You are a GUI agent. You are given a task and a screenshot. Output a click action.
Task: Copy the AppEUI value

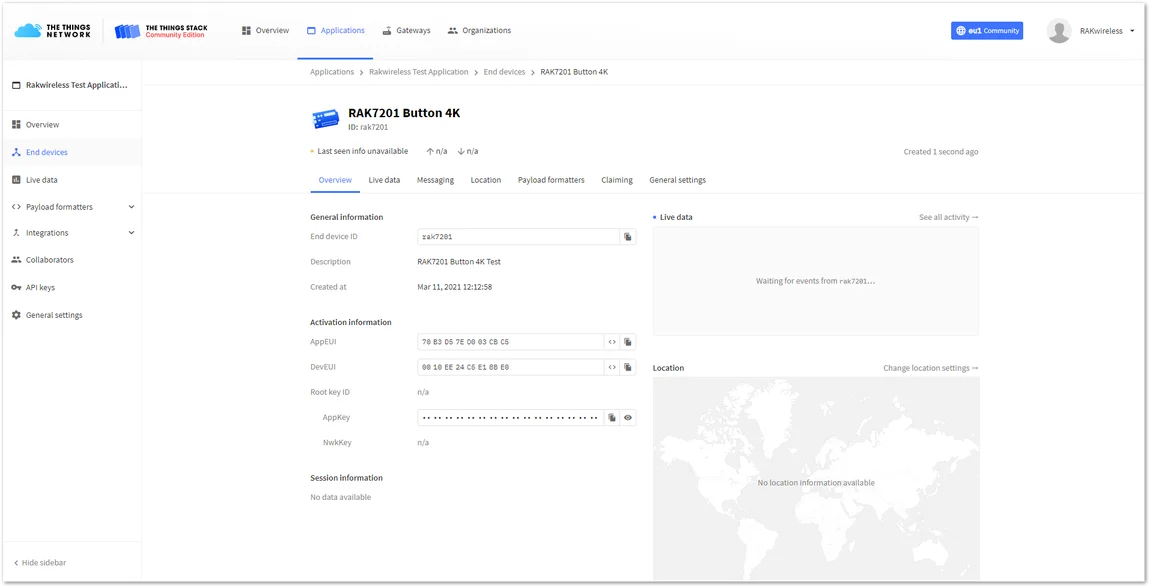[x=628, y=342]
